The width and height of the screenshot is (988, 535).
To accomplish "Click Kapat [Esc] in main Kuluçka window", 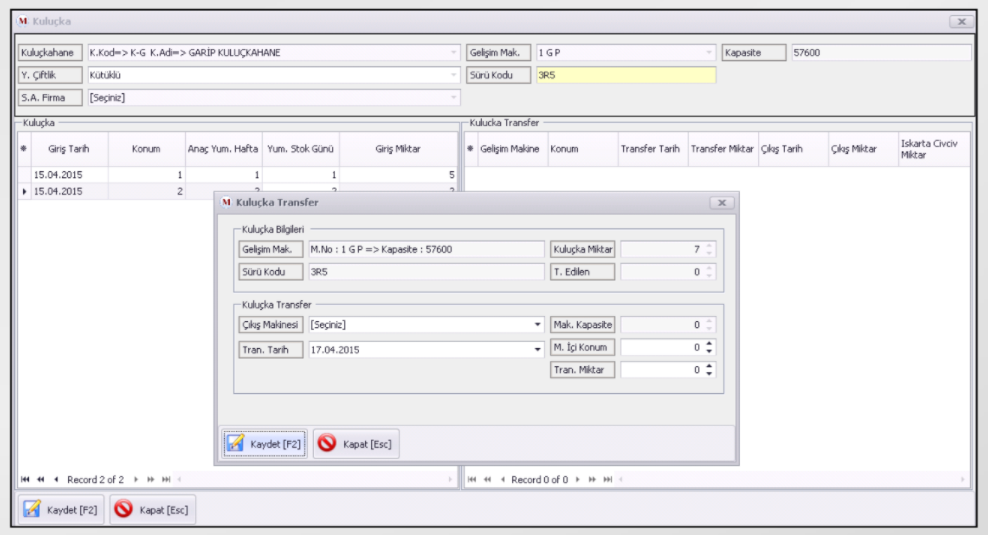I will click(x=152, y=510).
